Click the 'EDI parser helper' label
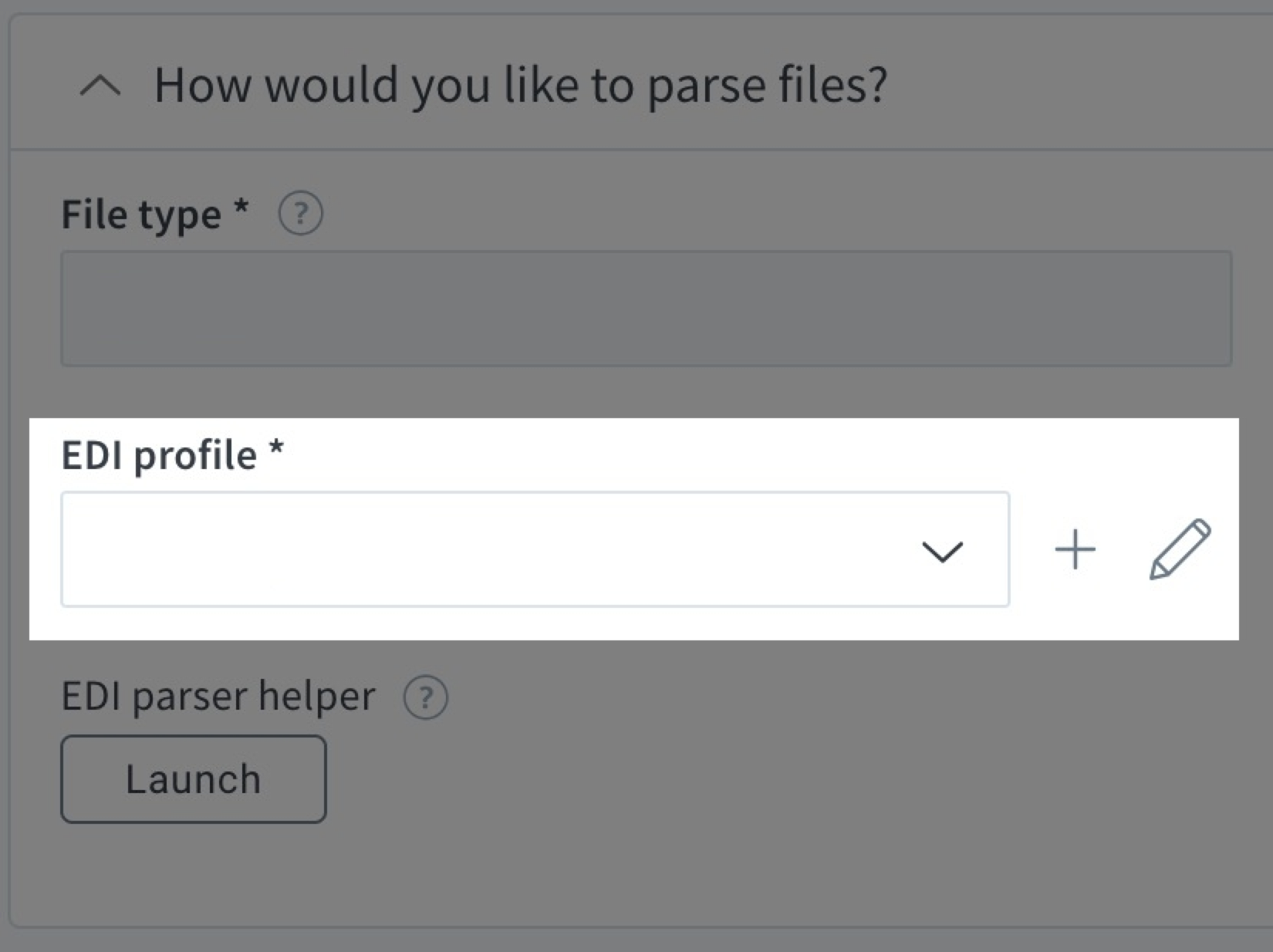The height and width of the screenshot is (952, 1273). pos(218,697)
